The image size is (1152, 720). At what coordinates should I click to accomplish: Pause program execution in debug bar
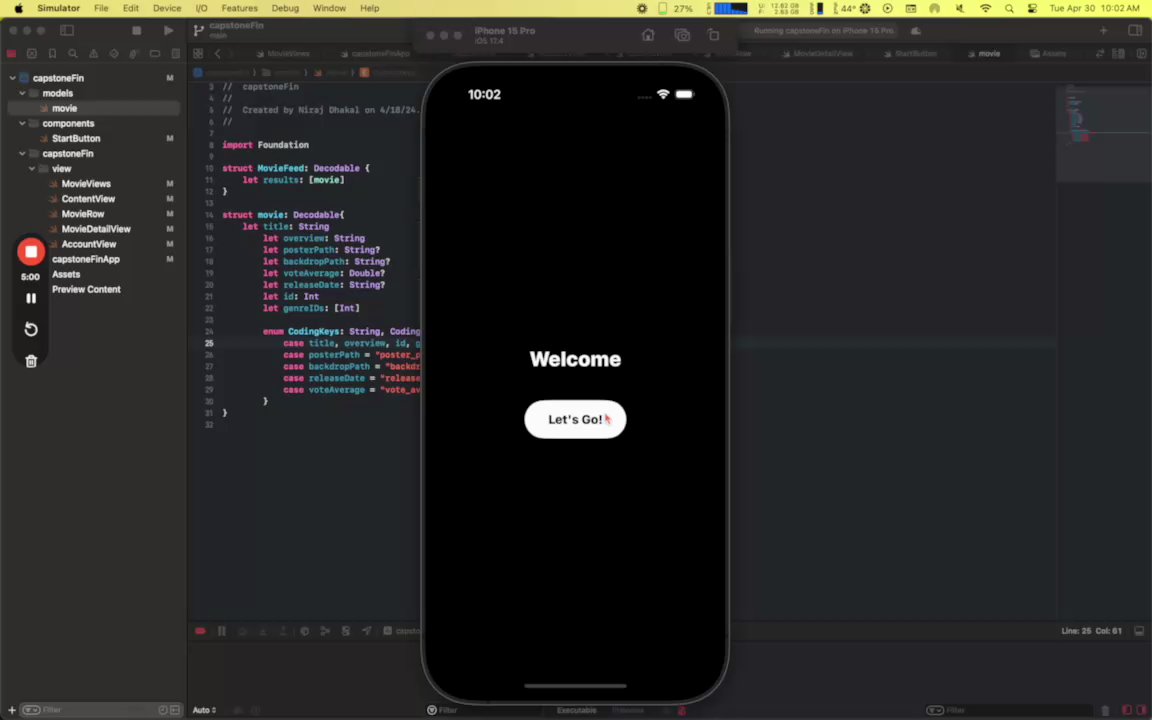coord(222,631)
